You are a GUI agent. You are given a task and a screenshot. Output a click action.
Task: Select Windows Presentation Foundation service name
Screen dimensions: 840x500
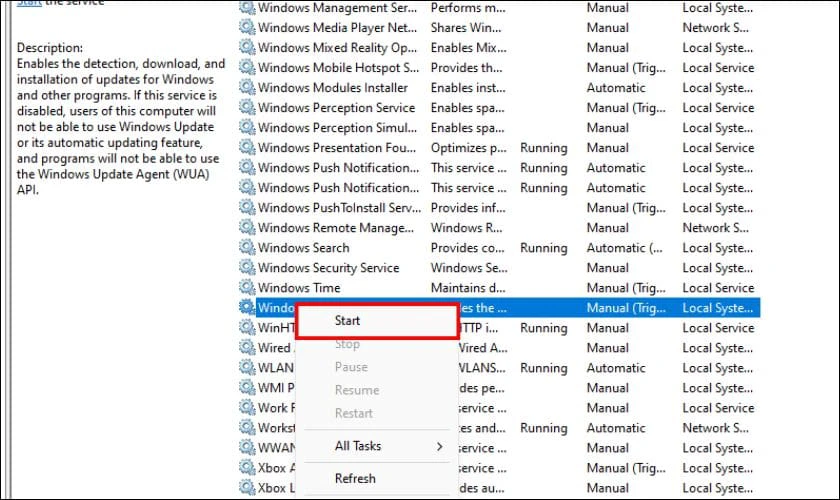coord(336,147)
